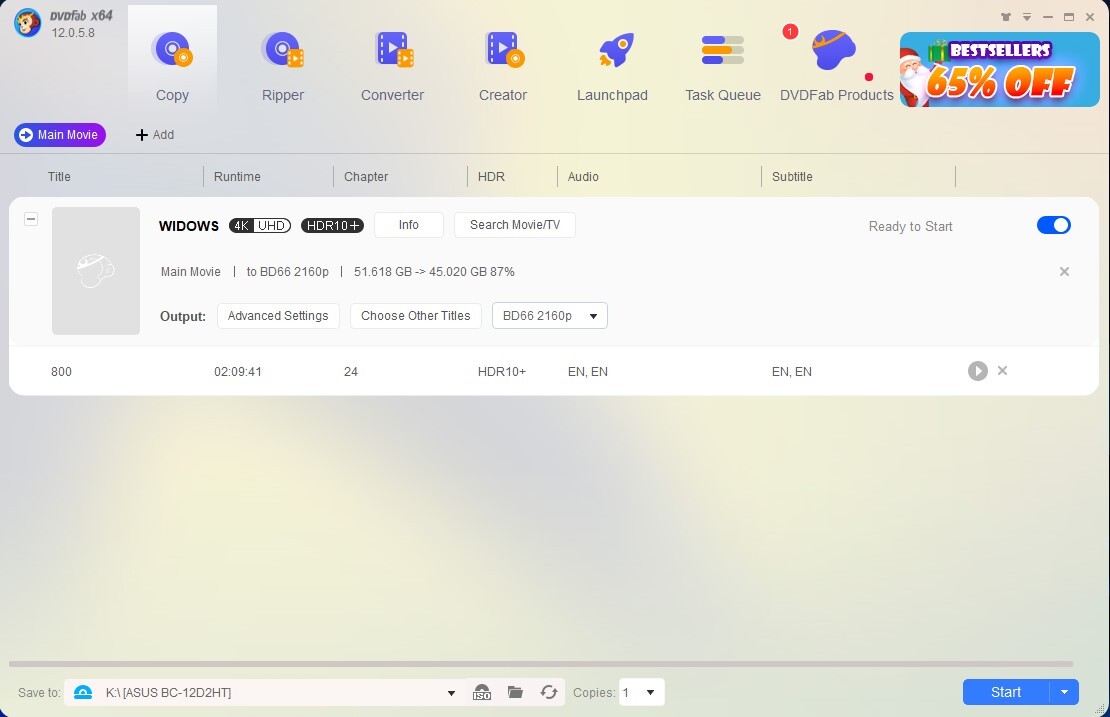Click the Title column header
Viewport: 1110px width, 717px height.
(x=59, y=176)
